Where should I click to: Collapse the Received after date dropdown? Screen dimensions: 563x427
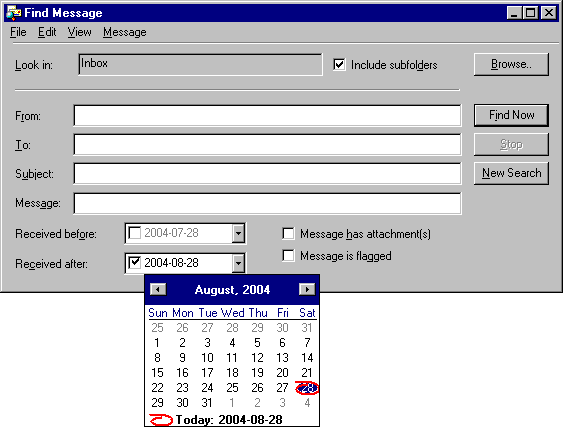pos(238,263)
